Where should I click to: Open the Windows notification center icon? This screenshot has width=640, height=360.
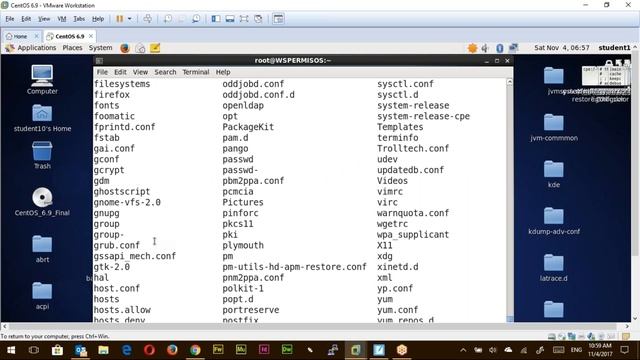tap(624, 350)
